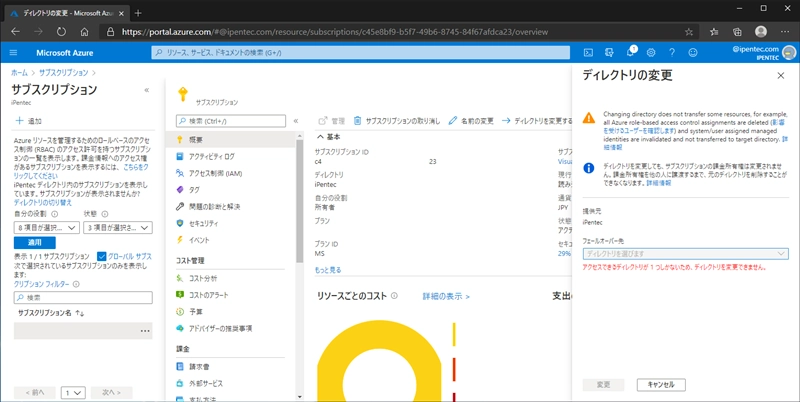This screenshot has height=402, width=800.
Task: Open portal settings gear
Action: click(x=651, y=52)
